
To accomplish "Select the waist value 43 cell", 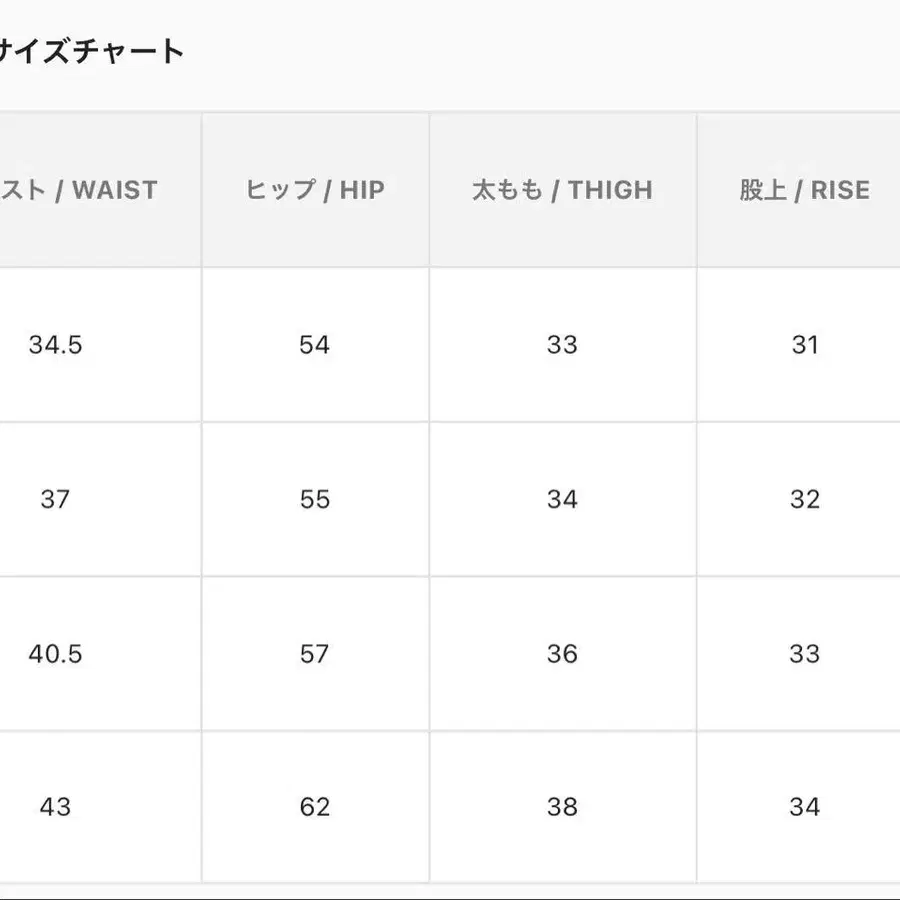I will point(56,807).
